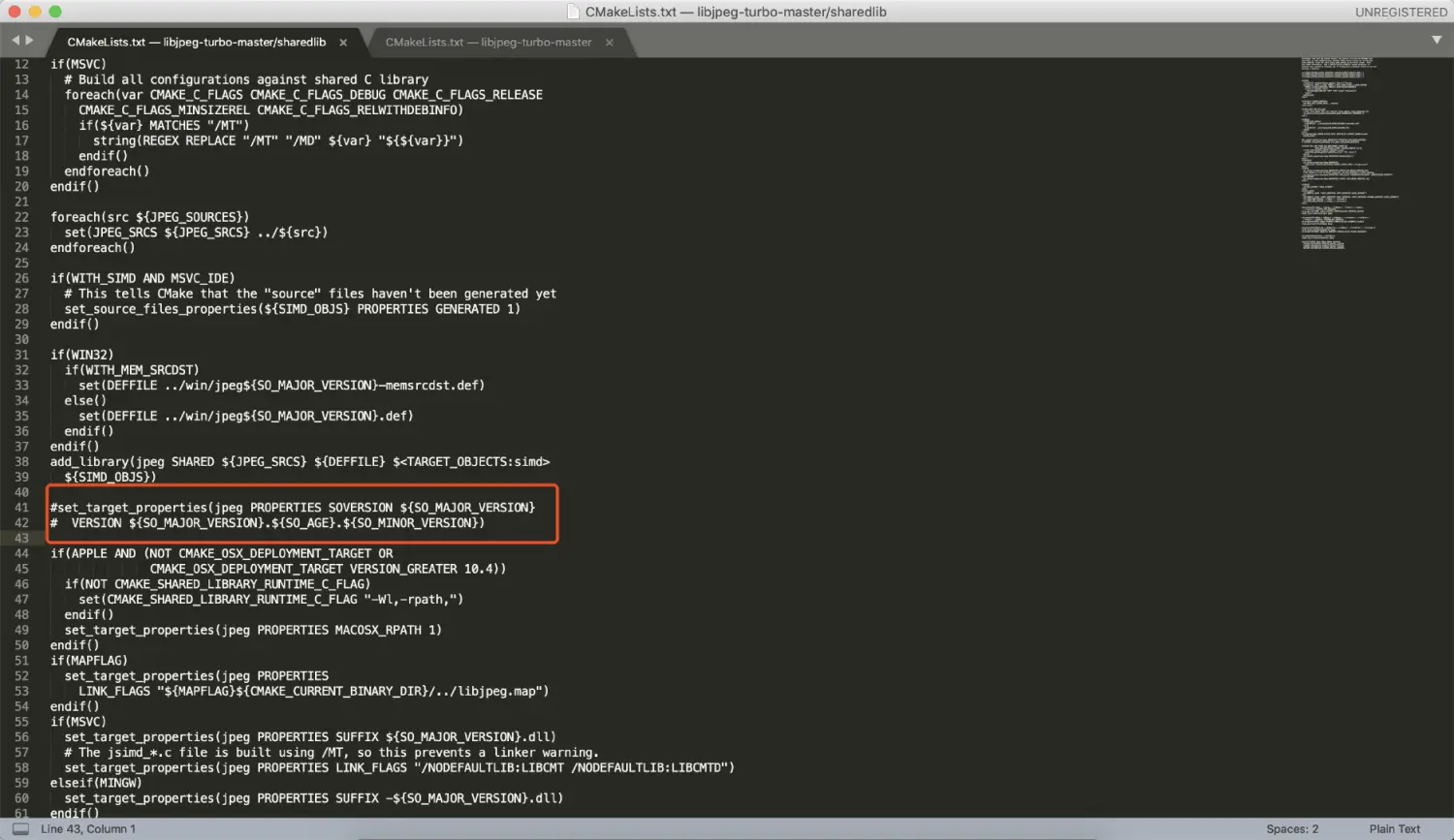Click line number 26 in the gutter
1454x840 pixels.
point(21,278)
